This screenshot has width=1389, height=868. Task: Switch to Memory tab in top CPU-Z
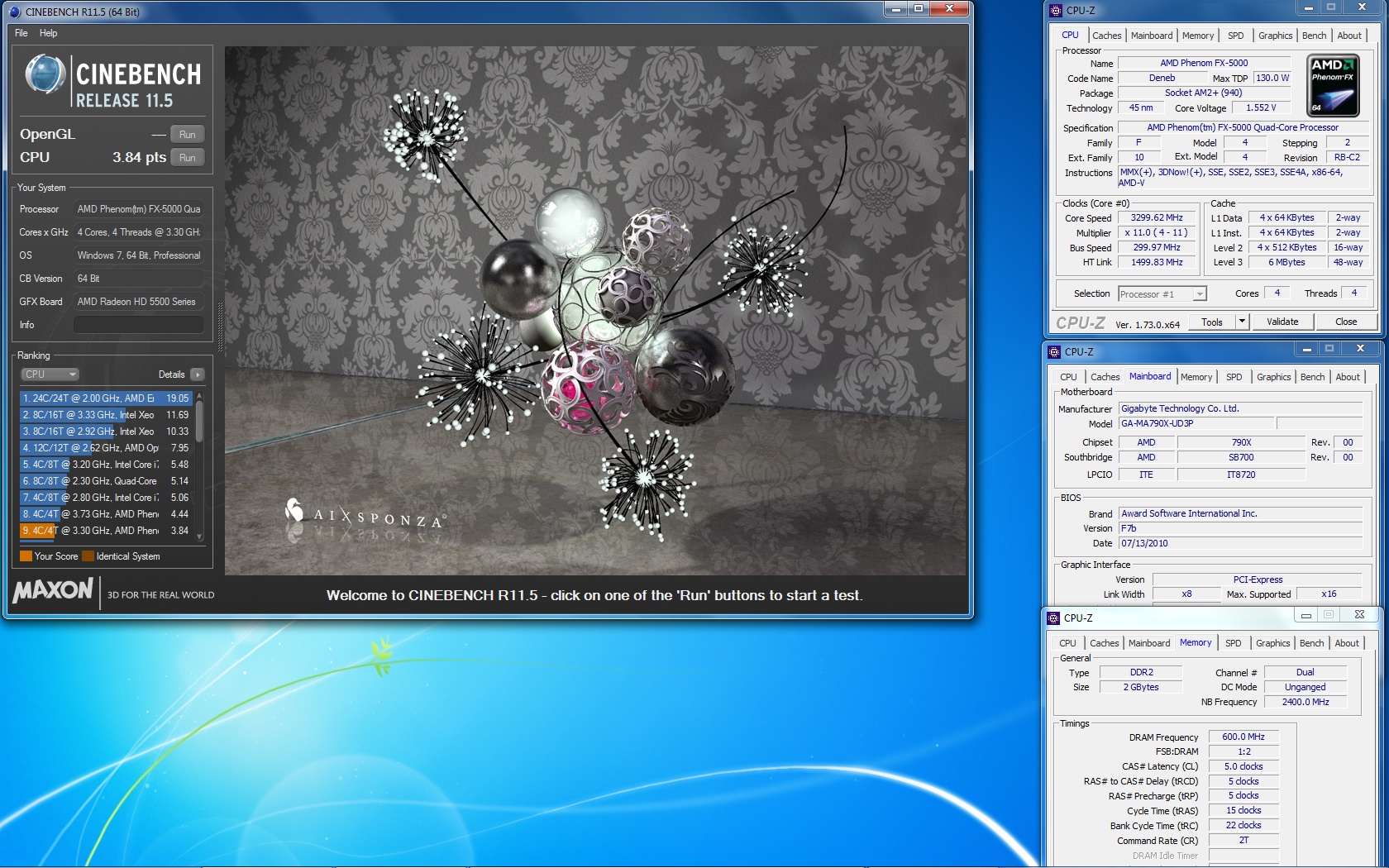(1198, 36)
